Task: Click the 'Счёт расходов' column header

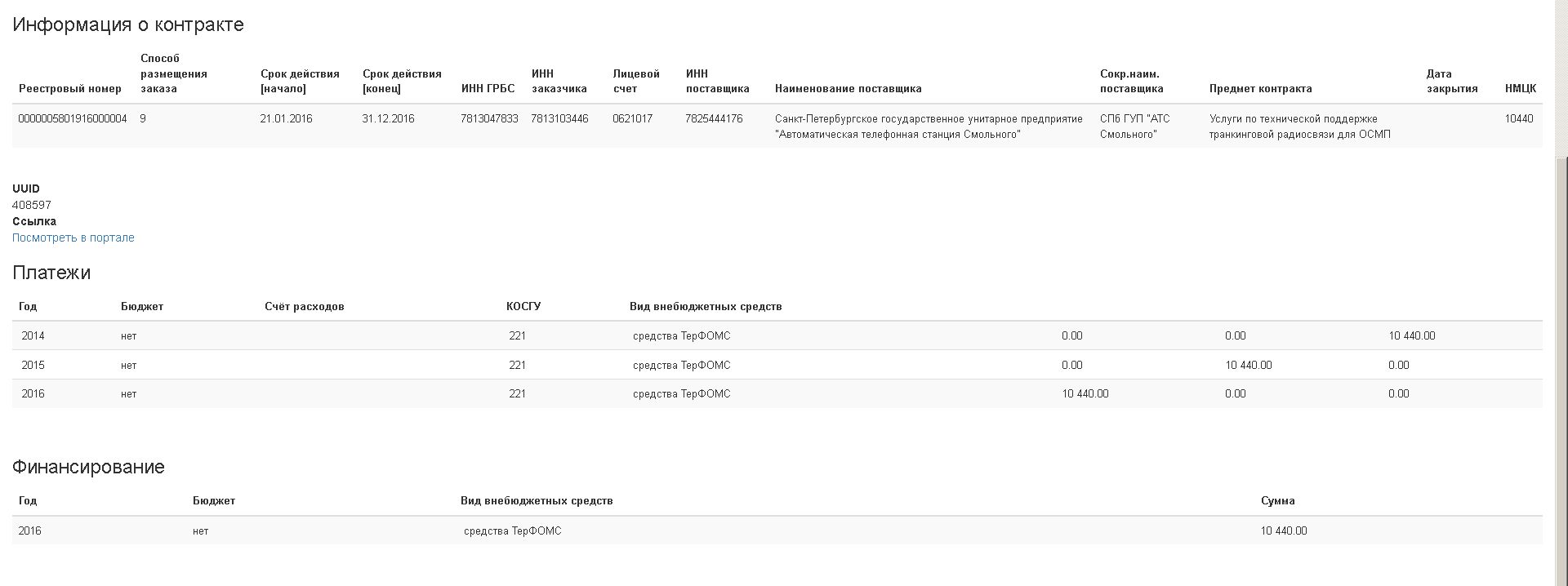Action: click(304, 306)
